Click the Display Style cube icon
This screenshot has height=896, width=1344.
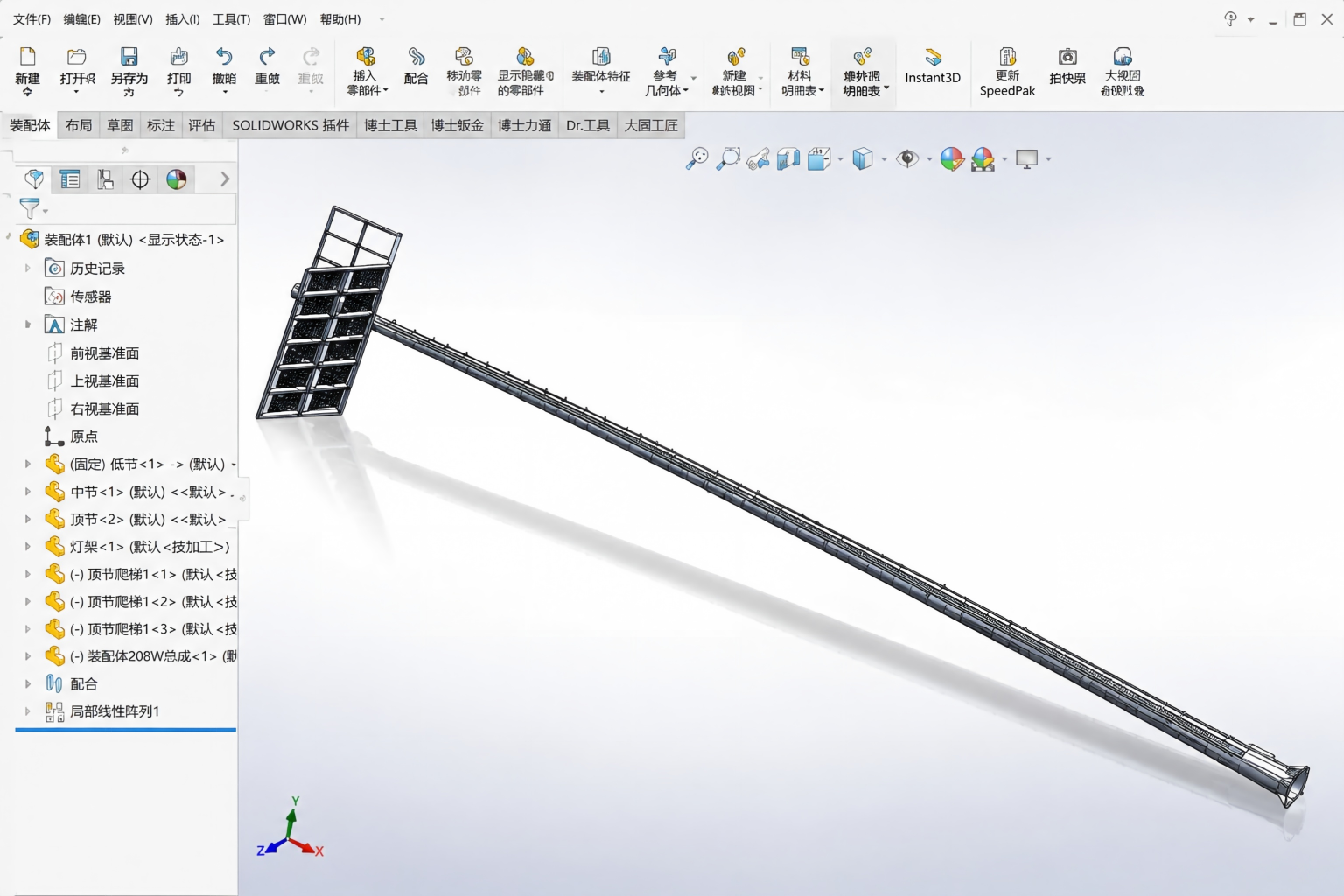coord(863,158)
